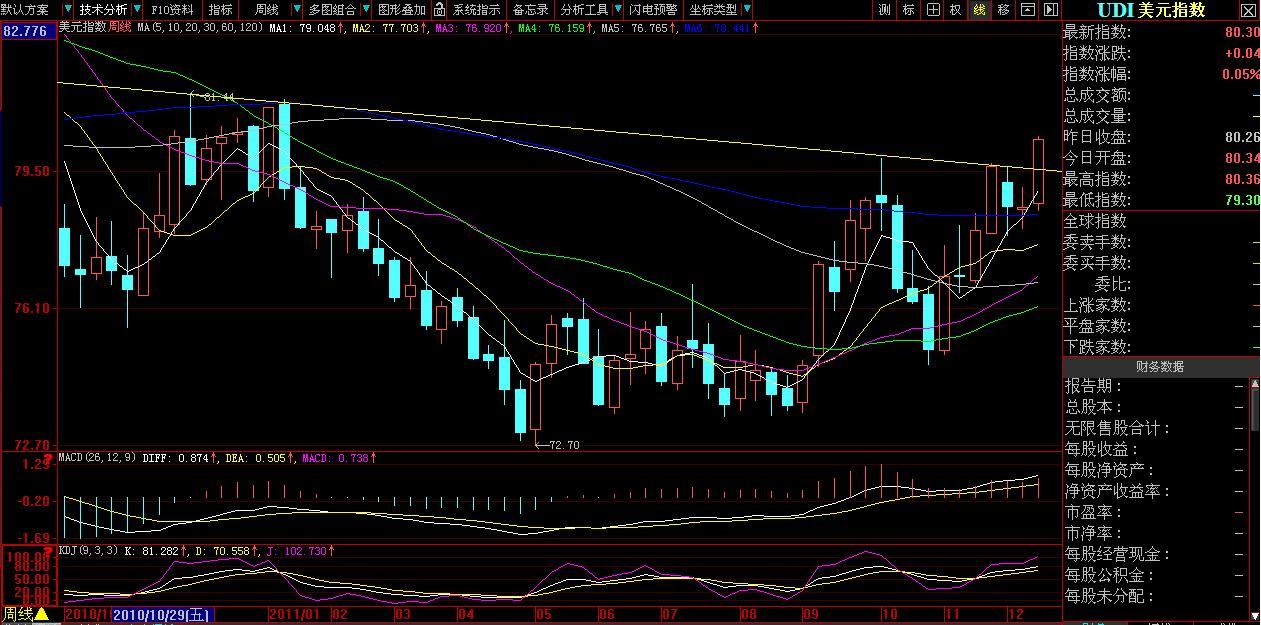The height and width of the screenshot is (625, 1261).
Task: Open the 分析工具 dropdown arrow
Action: 618,10
